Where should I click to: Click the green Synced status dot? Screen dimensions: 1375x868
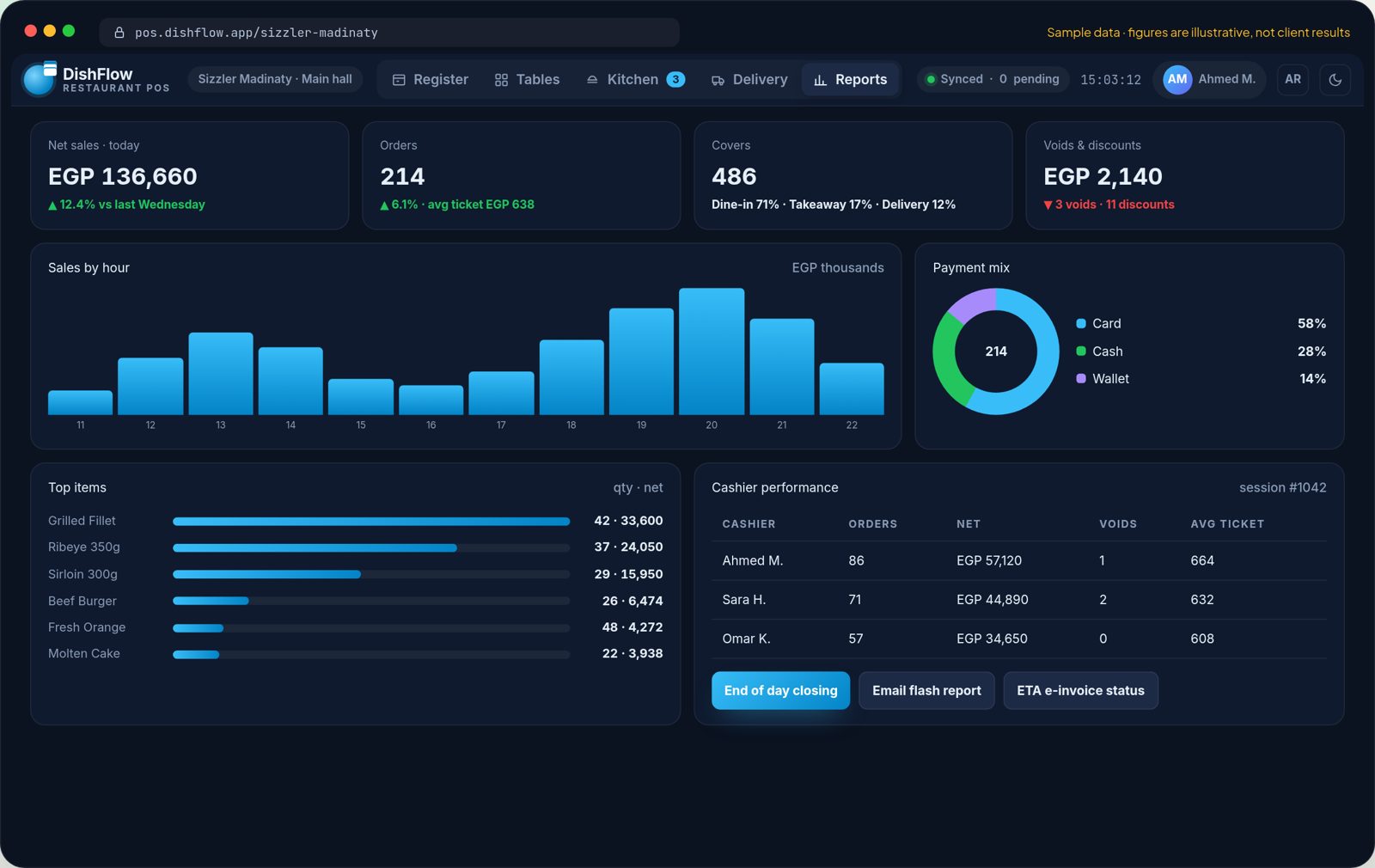coord(930,79)
